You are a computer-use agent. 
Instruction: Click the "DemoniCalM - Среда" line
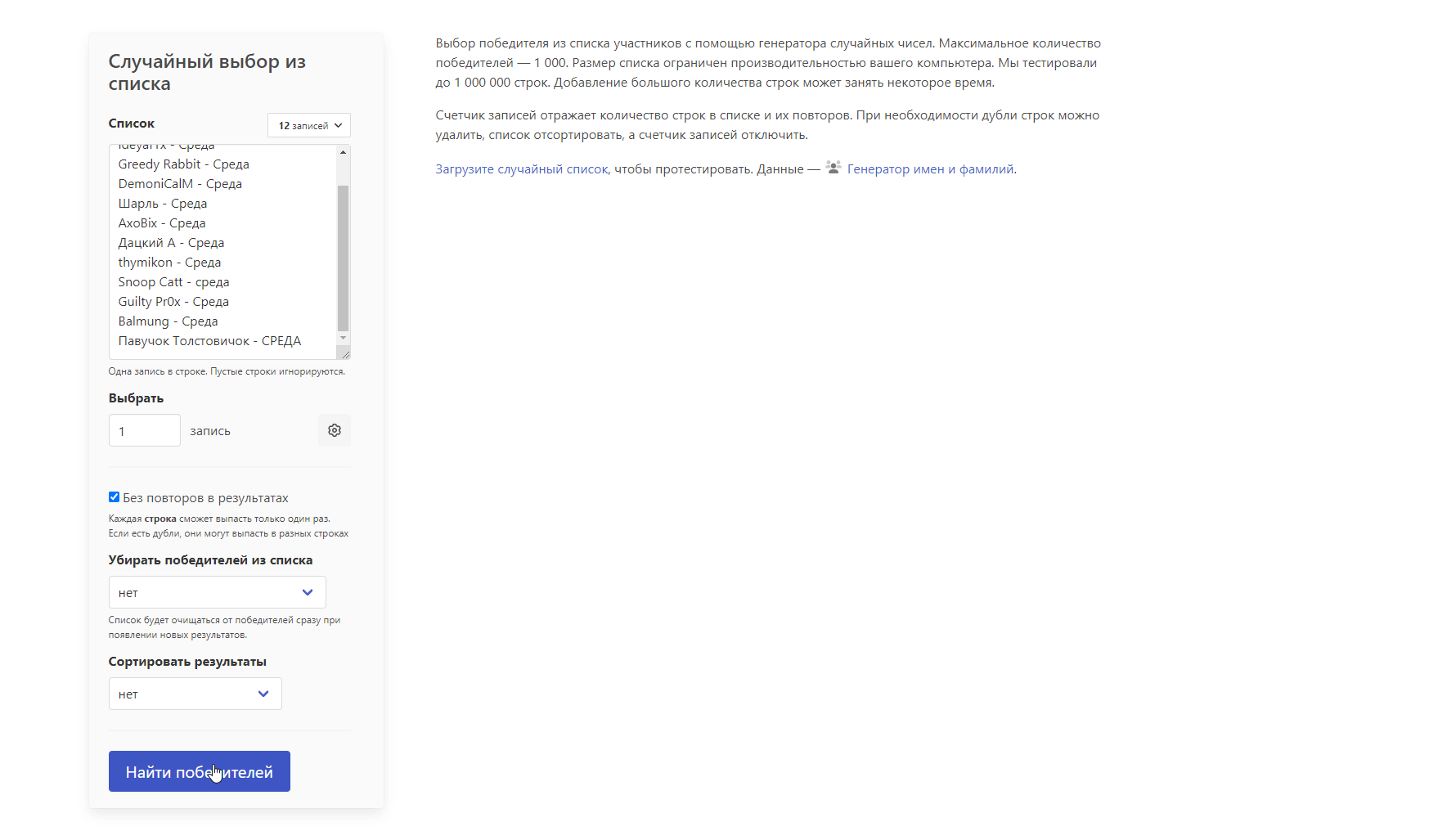pos(180,184)
